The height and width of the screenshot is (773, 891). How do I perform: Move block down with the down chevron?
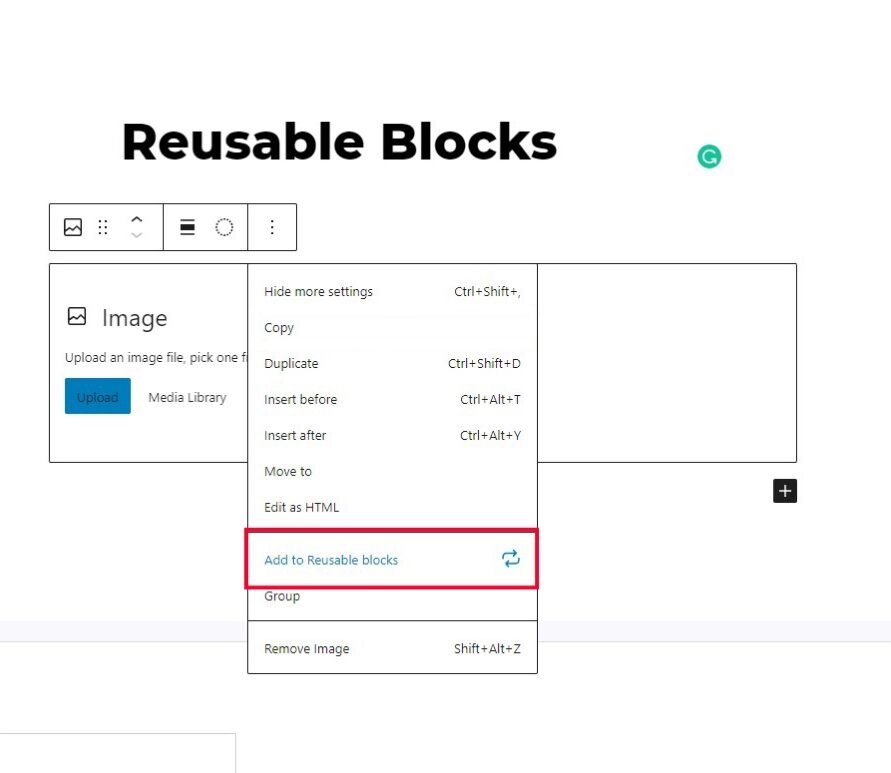pyautogui.click(x=137, y=236)
